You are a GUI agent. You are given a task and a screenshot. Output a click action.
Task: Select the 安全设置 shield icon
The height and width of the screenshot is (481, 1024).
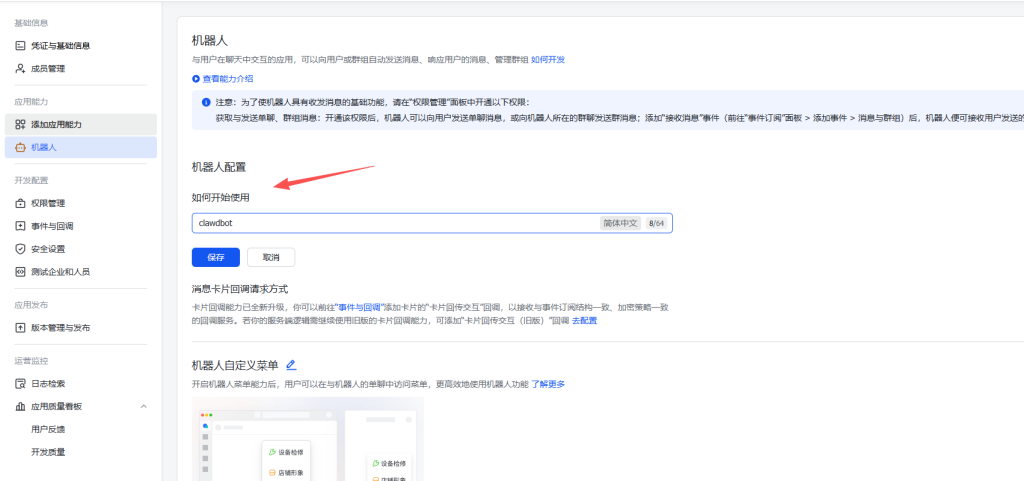tap(20, 249)
